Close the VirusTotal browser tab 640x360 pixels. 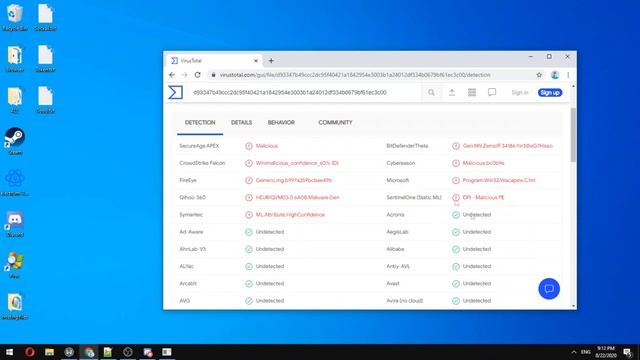click(x=256, y=61)
